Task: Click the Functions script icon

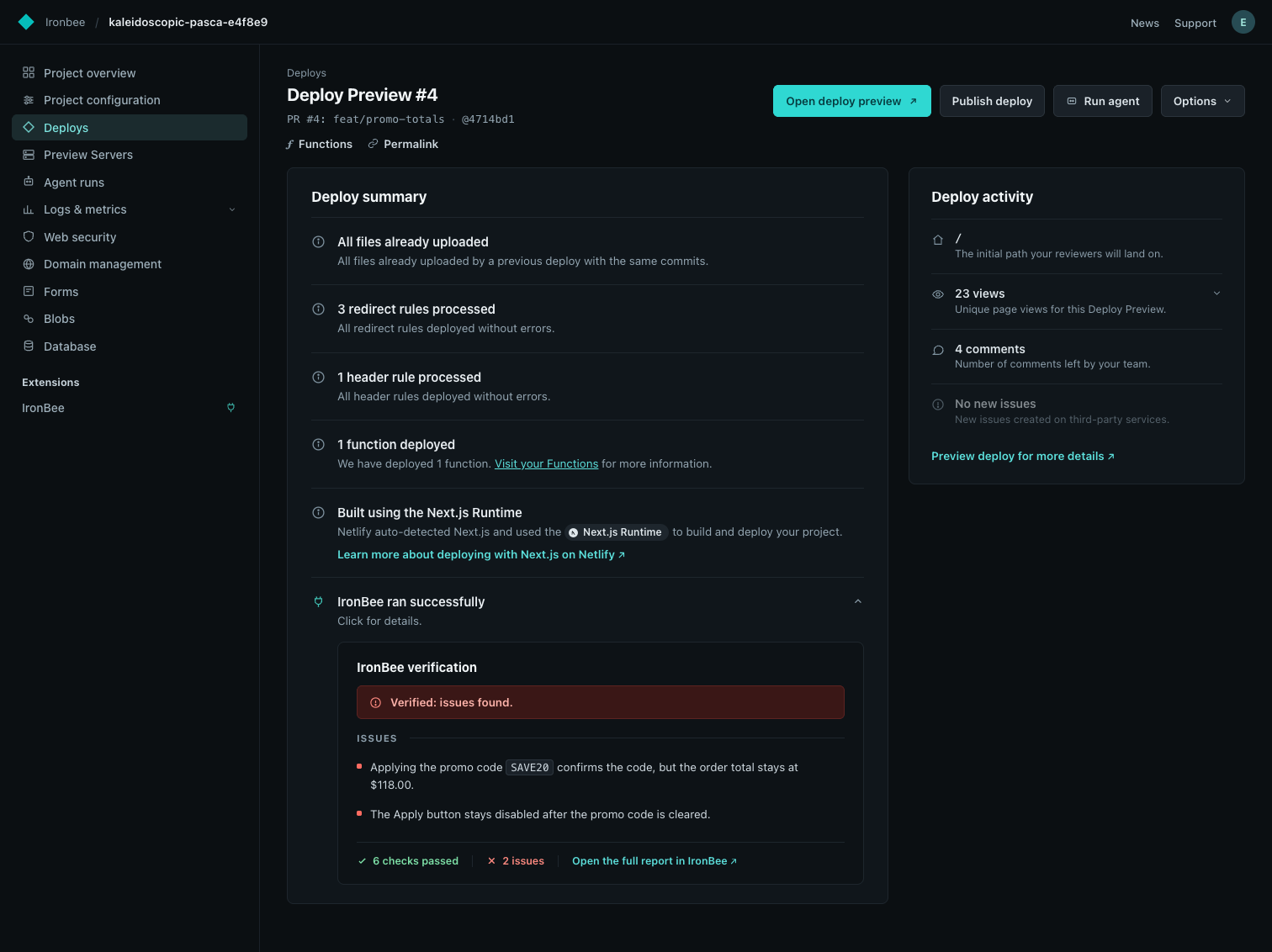Action: 290,145
